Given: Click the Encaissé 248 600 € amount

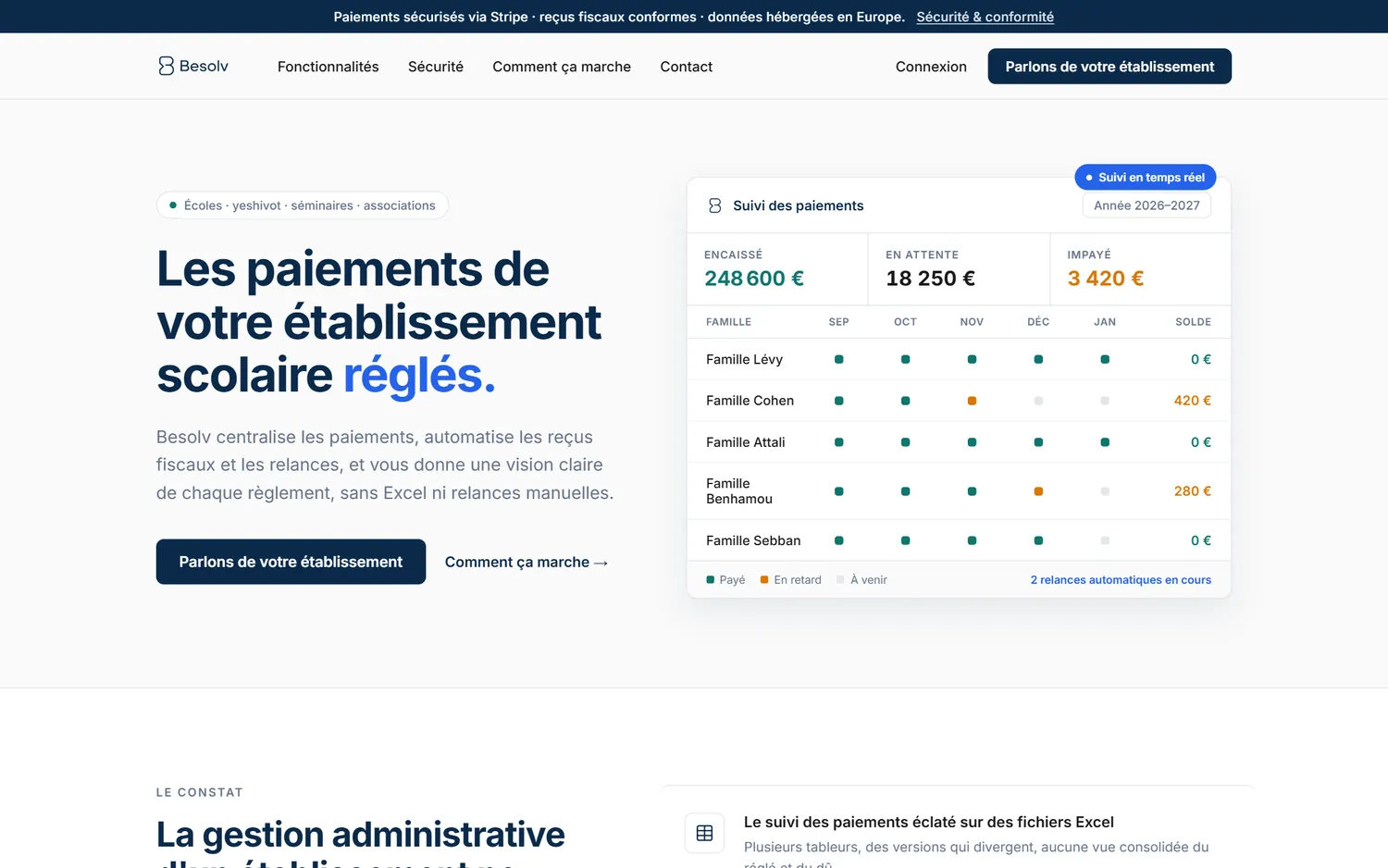Looking at the screenshot, I should tap(754, 279).
